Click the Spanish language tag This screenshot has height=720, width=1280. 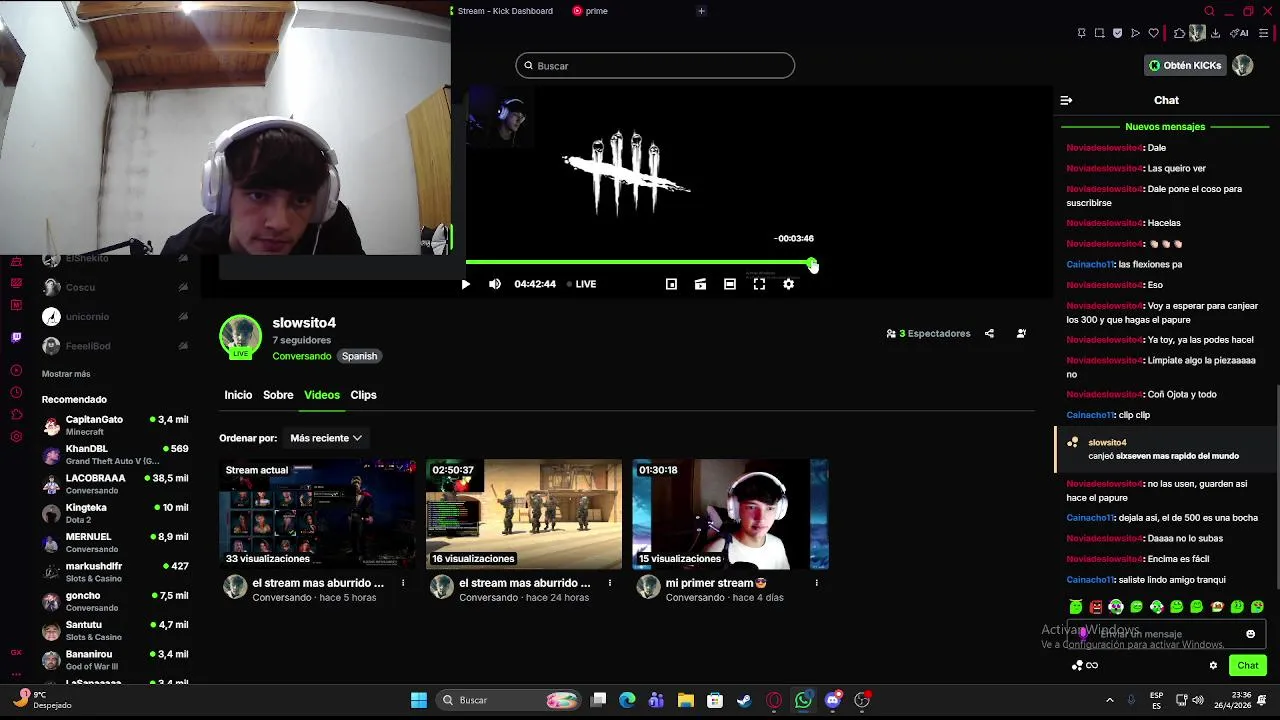[359, 356]
